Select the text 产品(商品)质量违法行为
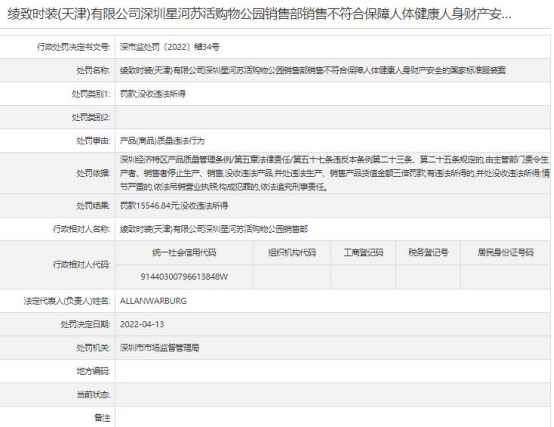Viewport: 554px width, 427px height. (x=162, y=141)
